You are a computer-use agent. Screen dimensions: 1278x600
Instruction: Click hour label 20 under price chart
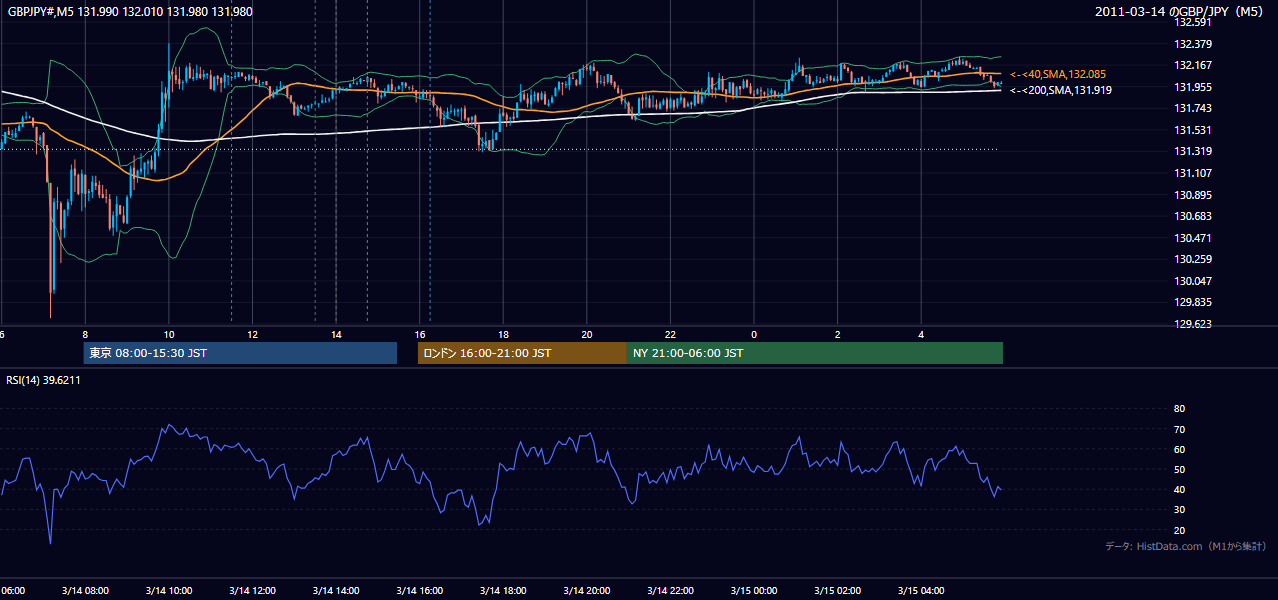587,334
